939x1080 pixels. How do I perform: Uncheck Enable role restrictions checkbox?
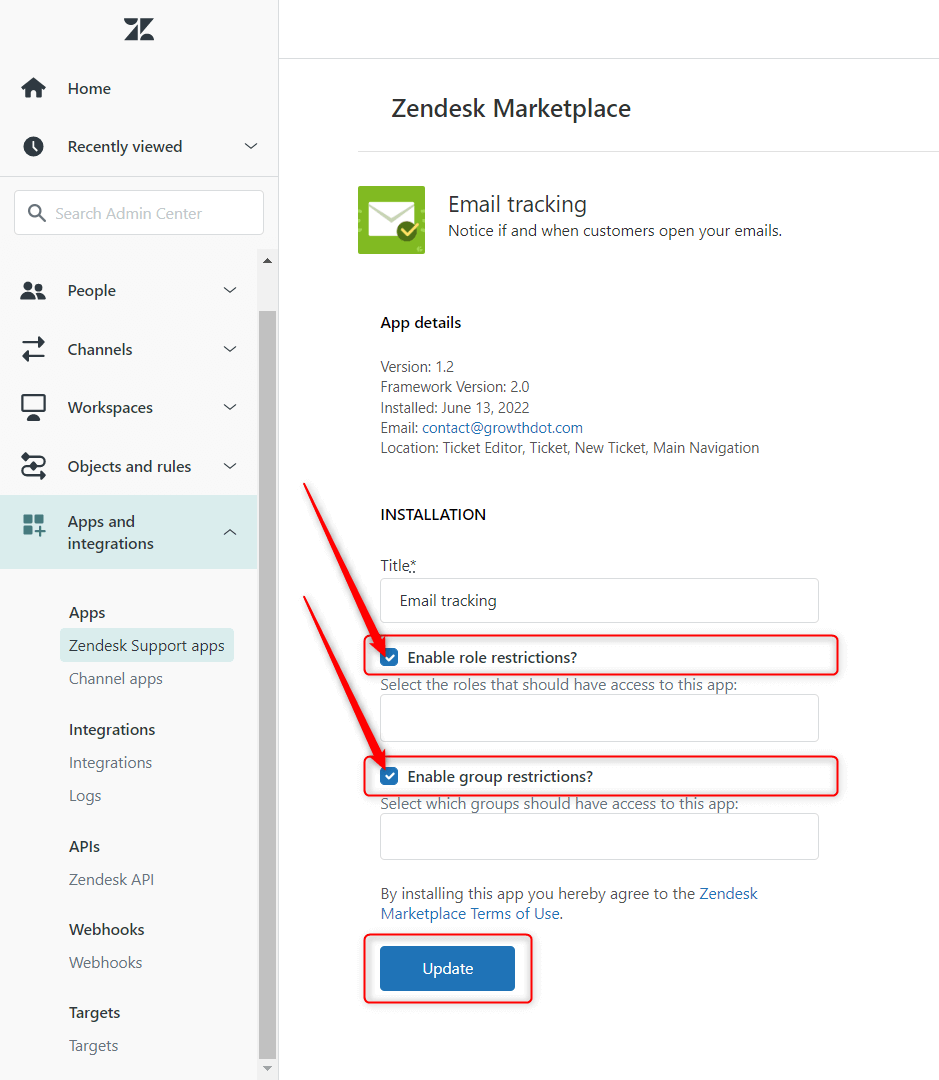389,657
